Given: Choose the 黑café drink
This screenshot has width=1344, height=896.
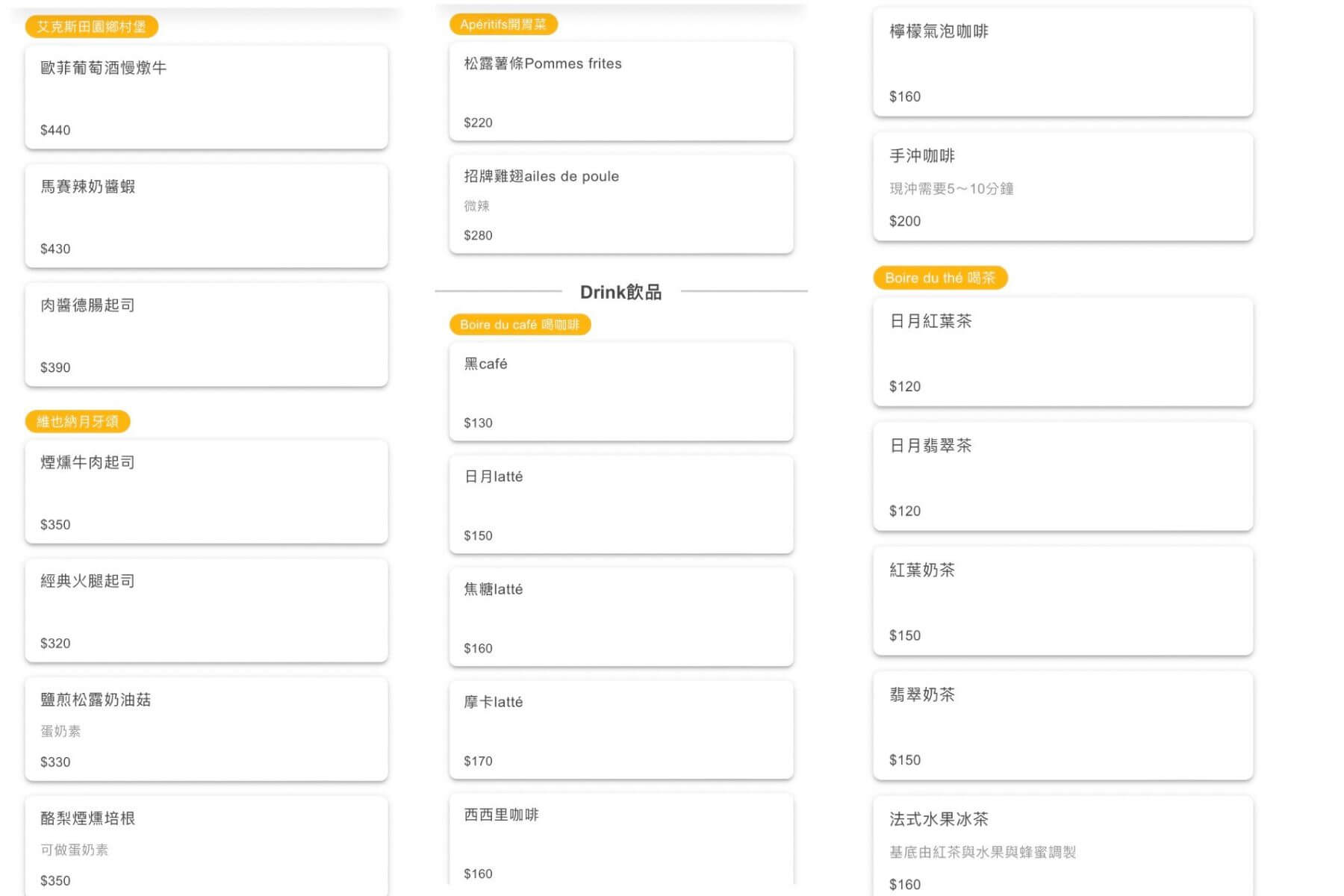Looking at the screenshot, I should click(621, 391).
